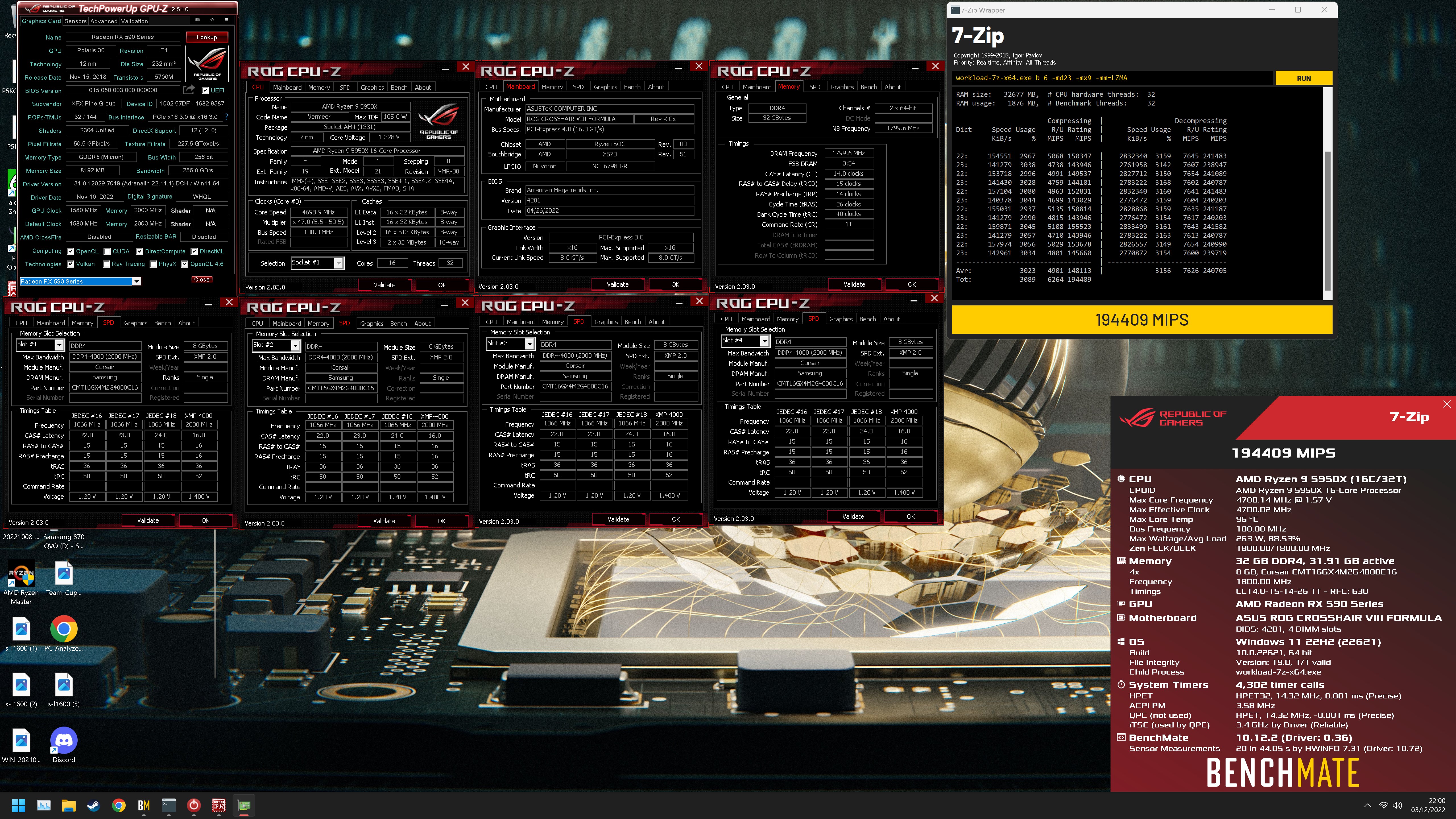Open the Team Cup desktop file
This screenshot has width=1456, height=819.
coord(63,578)
